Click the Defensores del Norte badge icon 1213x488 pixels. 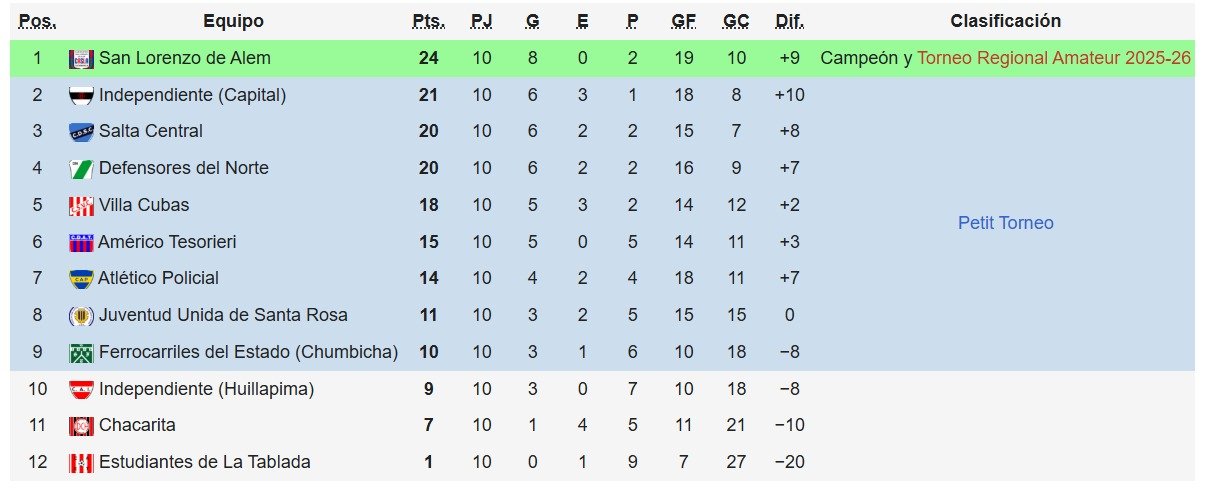click(x=81, y=169)
